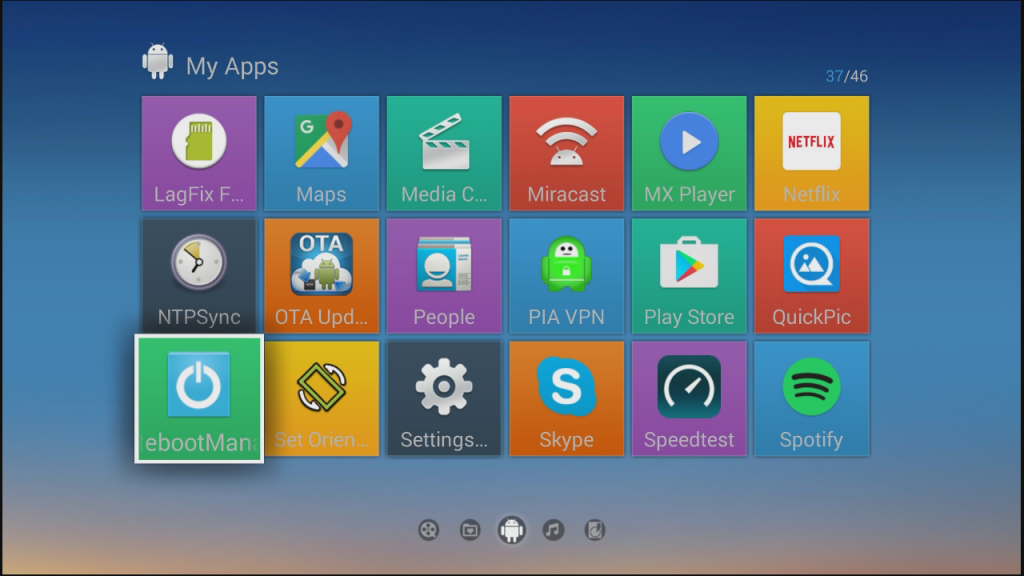
Task: Open the highlighted RebootManager tile
Action: (199, 398)
